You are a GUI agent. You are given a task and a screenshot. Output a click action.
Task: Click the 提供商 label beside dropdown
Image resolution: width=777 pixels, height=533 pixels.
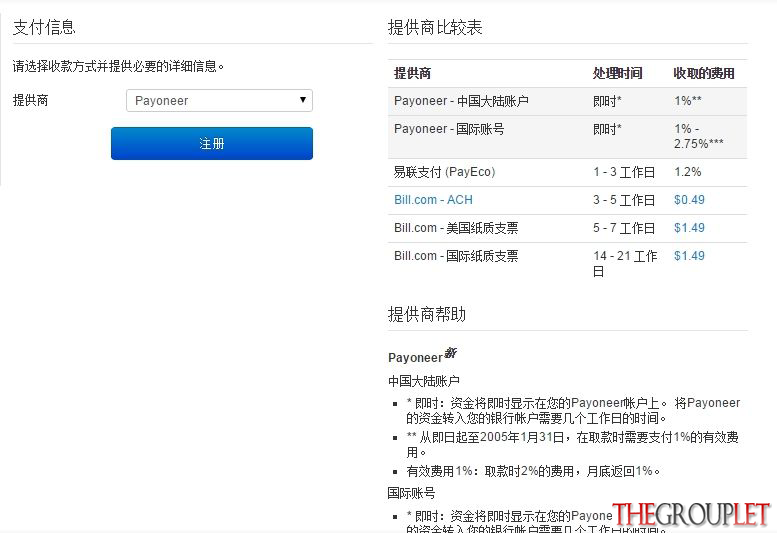tap(31, 101)
